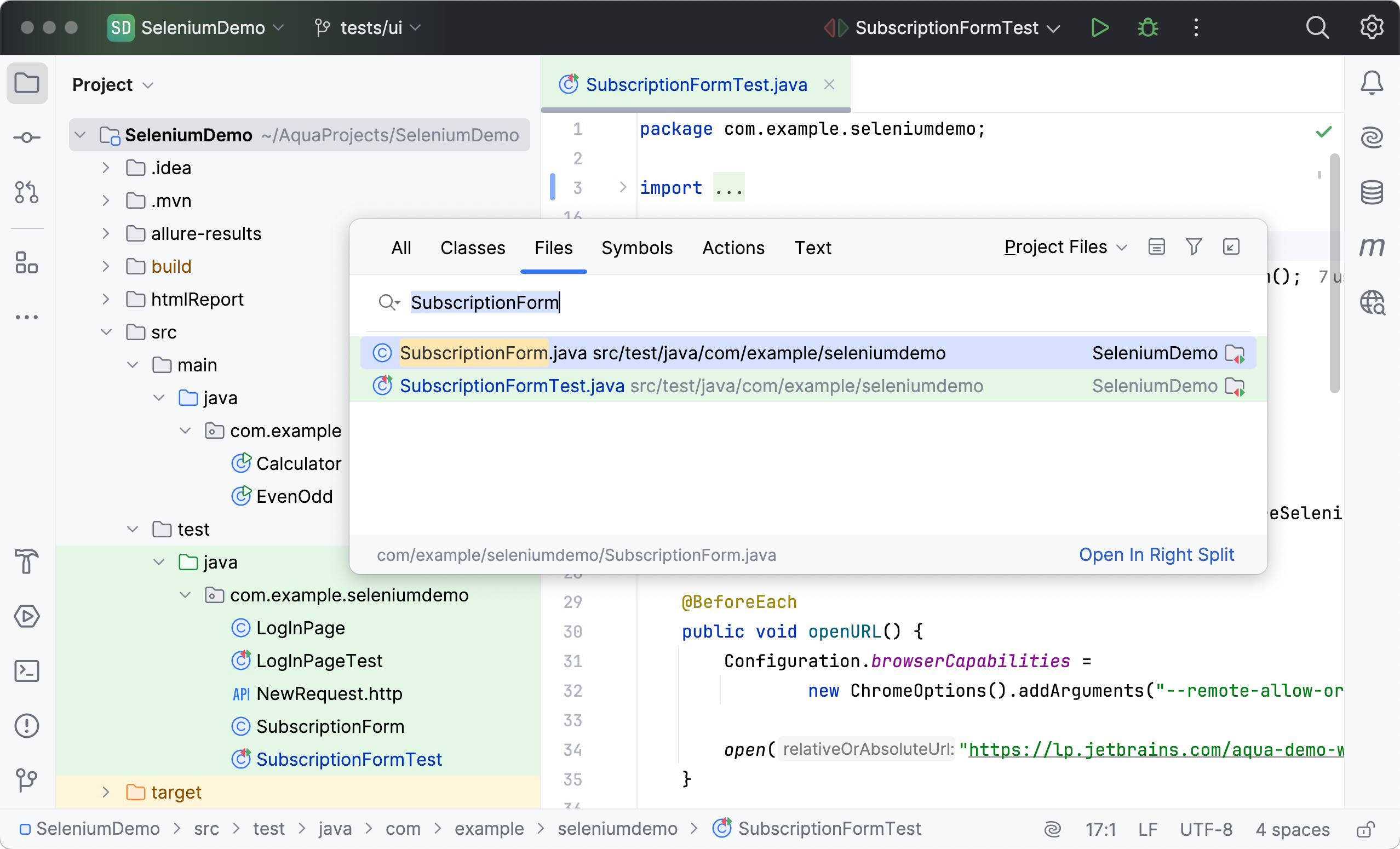Open the Pull Requests tool window icon
1400x849 pixels.
point(27,192)
